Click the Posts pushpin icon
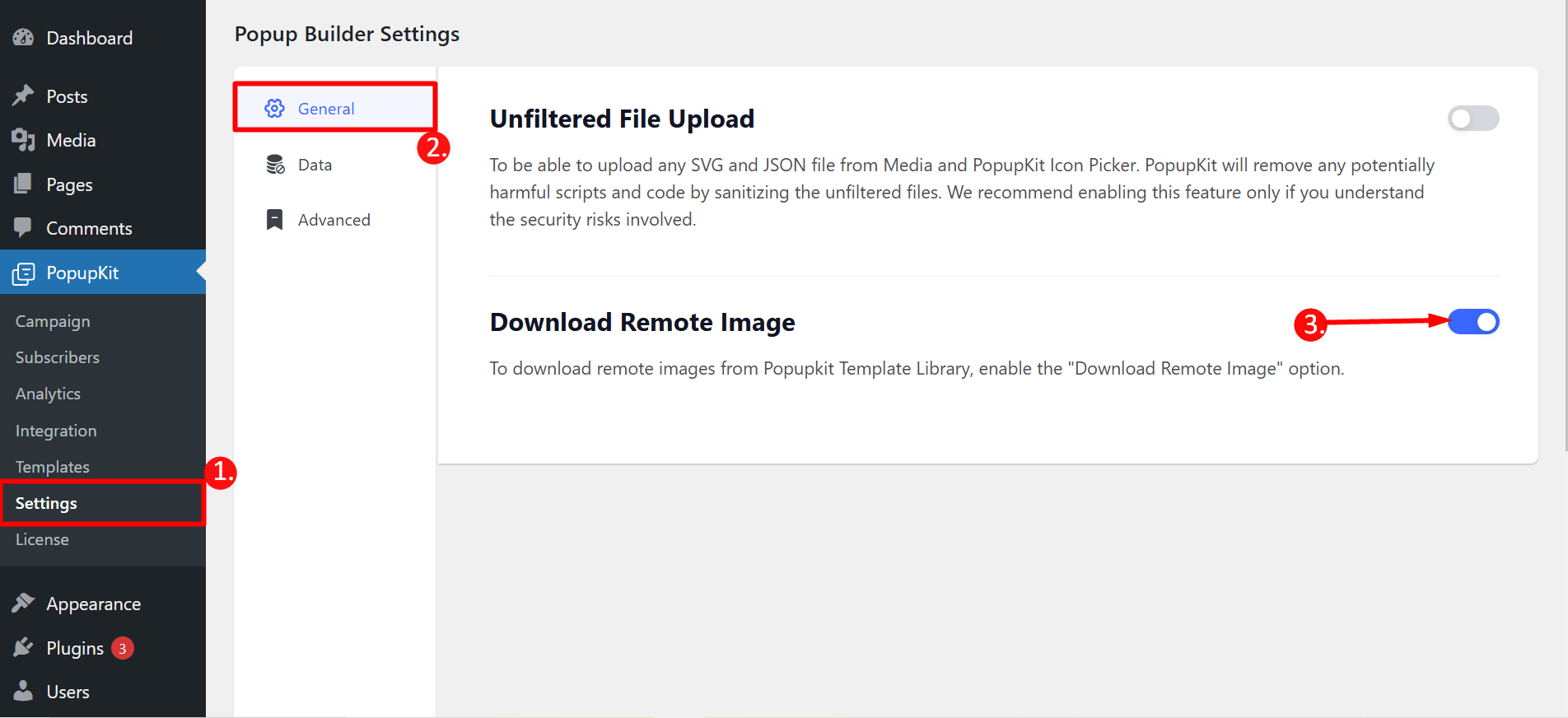Viewport: 1568px width, 718px height. 23,96
